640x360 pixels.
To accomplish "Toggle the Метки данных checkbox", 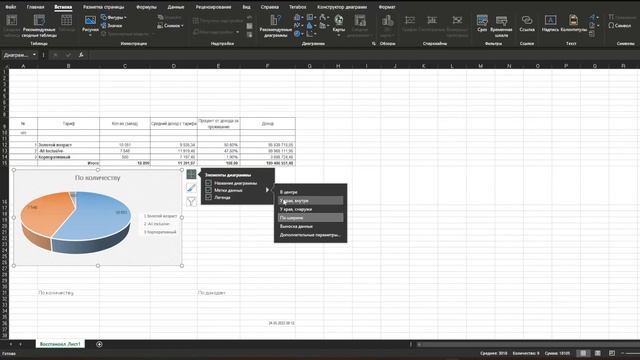I will pos(209,190).
